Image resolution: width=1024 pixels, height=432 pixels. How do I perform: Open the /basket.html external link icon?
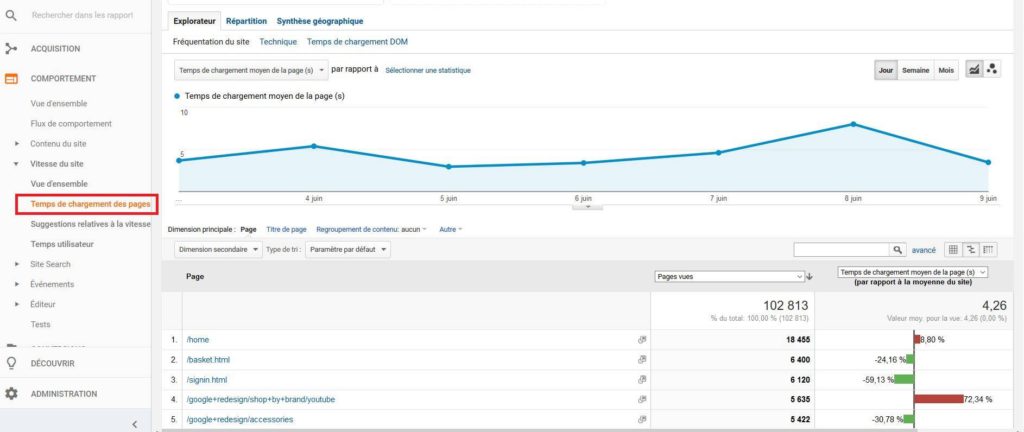point(642,360)
